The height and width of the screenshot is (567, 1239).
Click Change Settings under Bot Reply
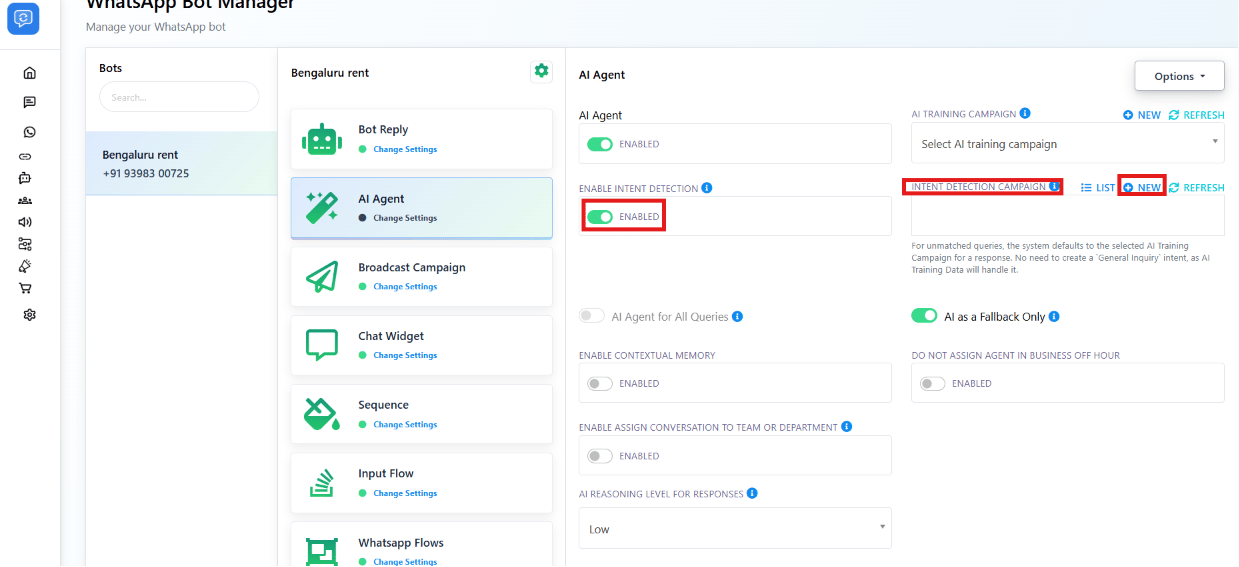pyautogui.click(x=405, y=149)
